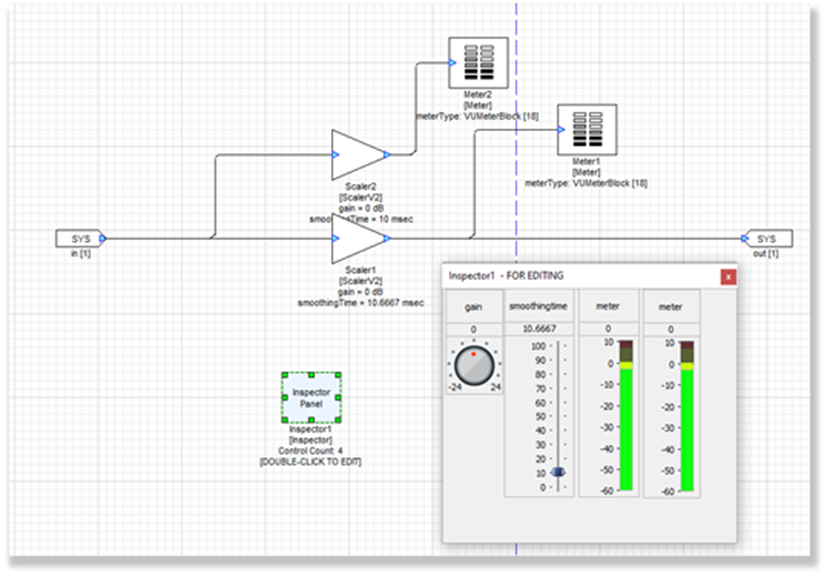827x576 pixels.
Task: Select the Meter1 VU meter block
Action: pos(586,130)
